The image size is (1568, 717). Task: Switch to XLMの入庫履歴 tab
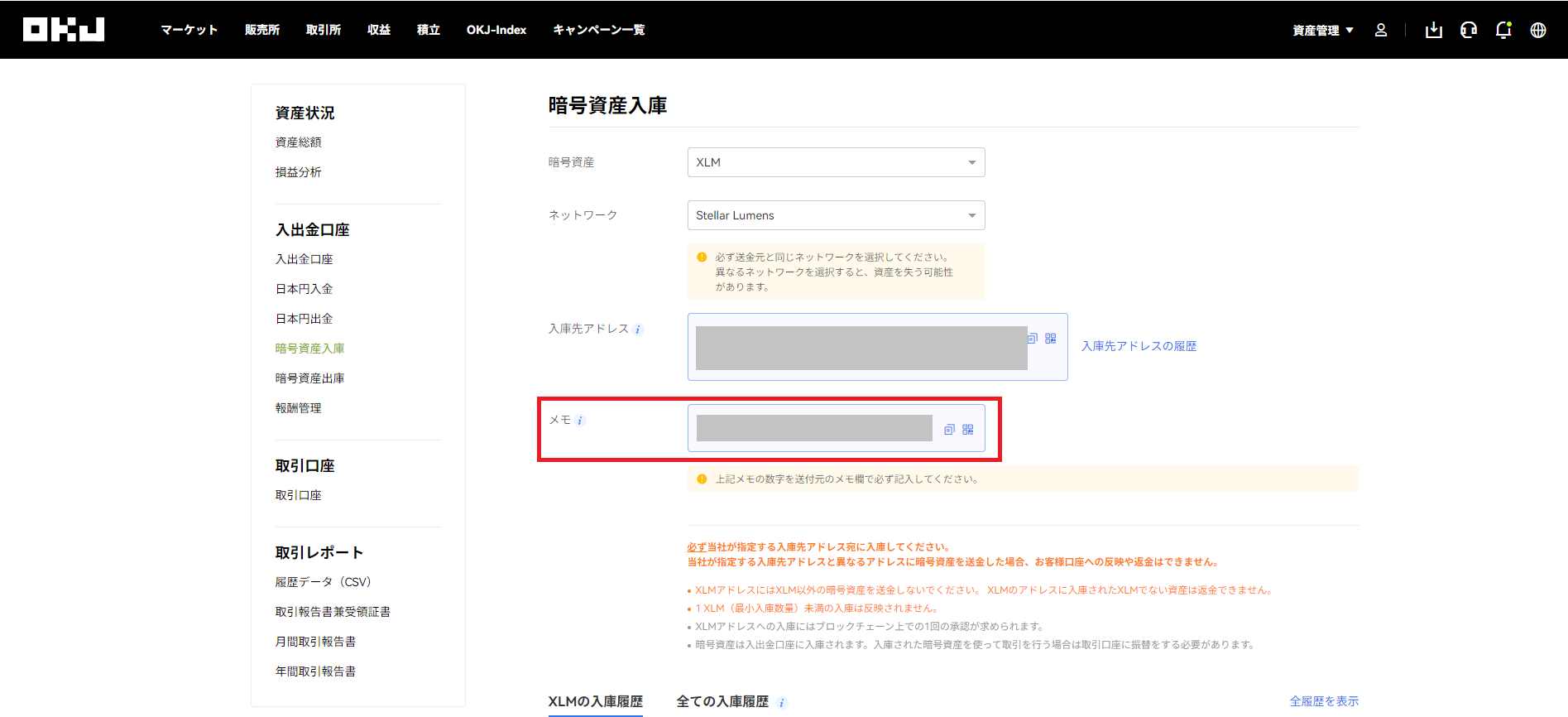pyautogui.click(x=596, y=701)
